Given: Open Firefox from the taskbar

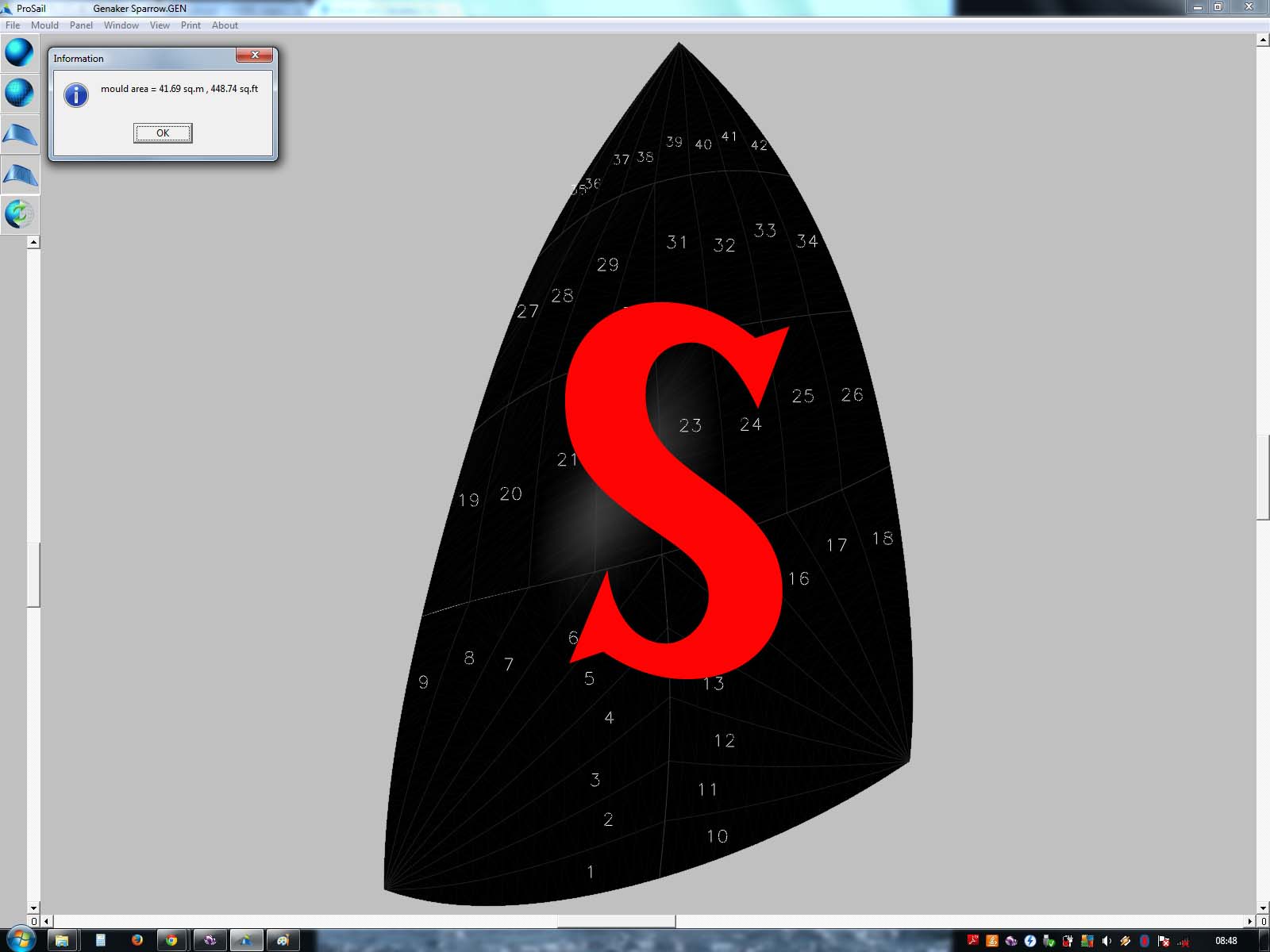Looking at the screenshot, I should tap(137, 941).
